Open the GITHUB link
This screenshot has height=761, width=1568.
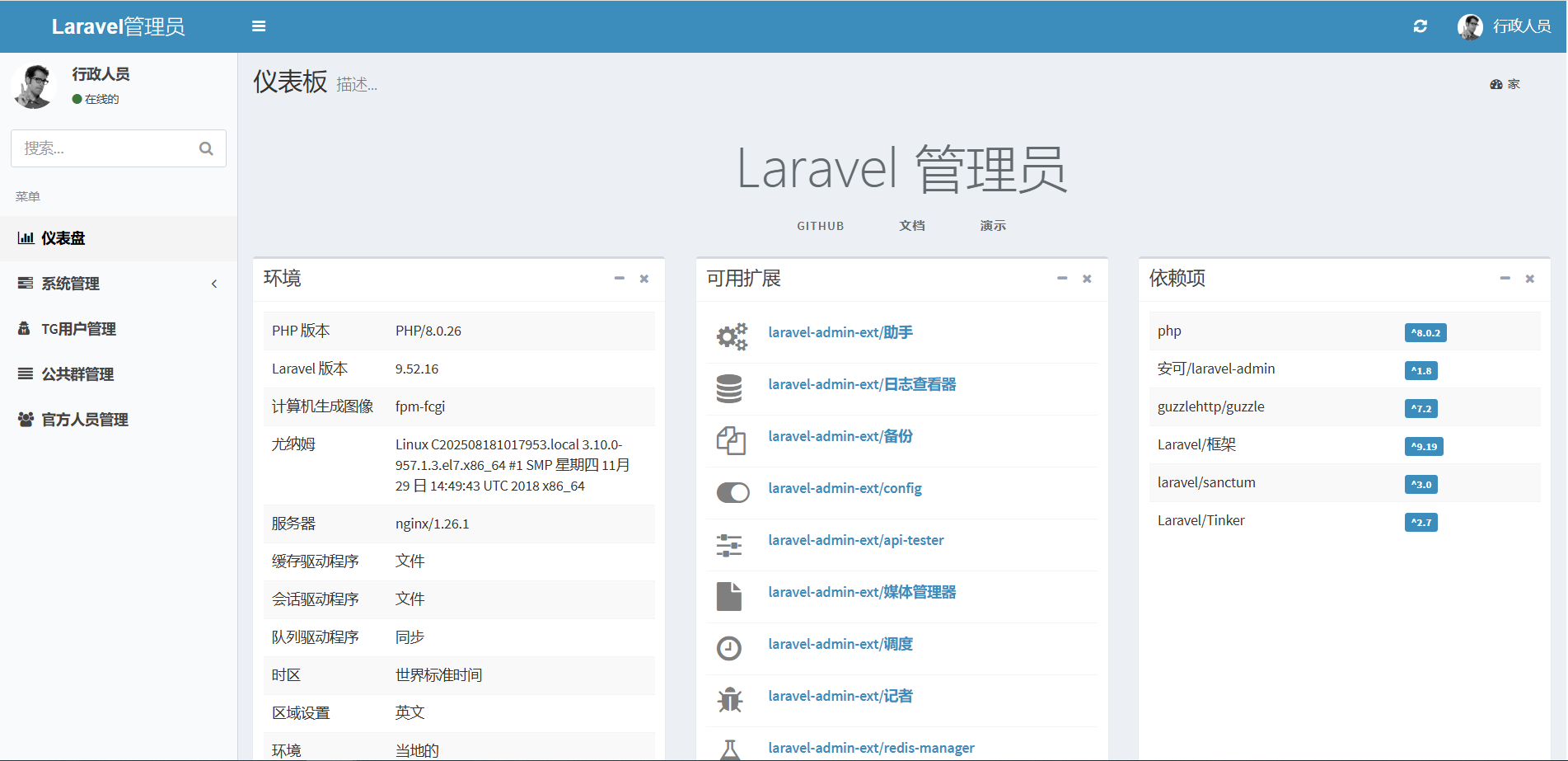coord(820,226)
